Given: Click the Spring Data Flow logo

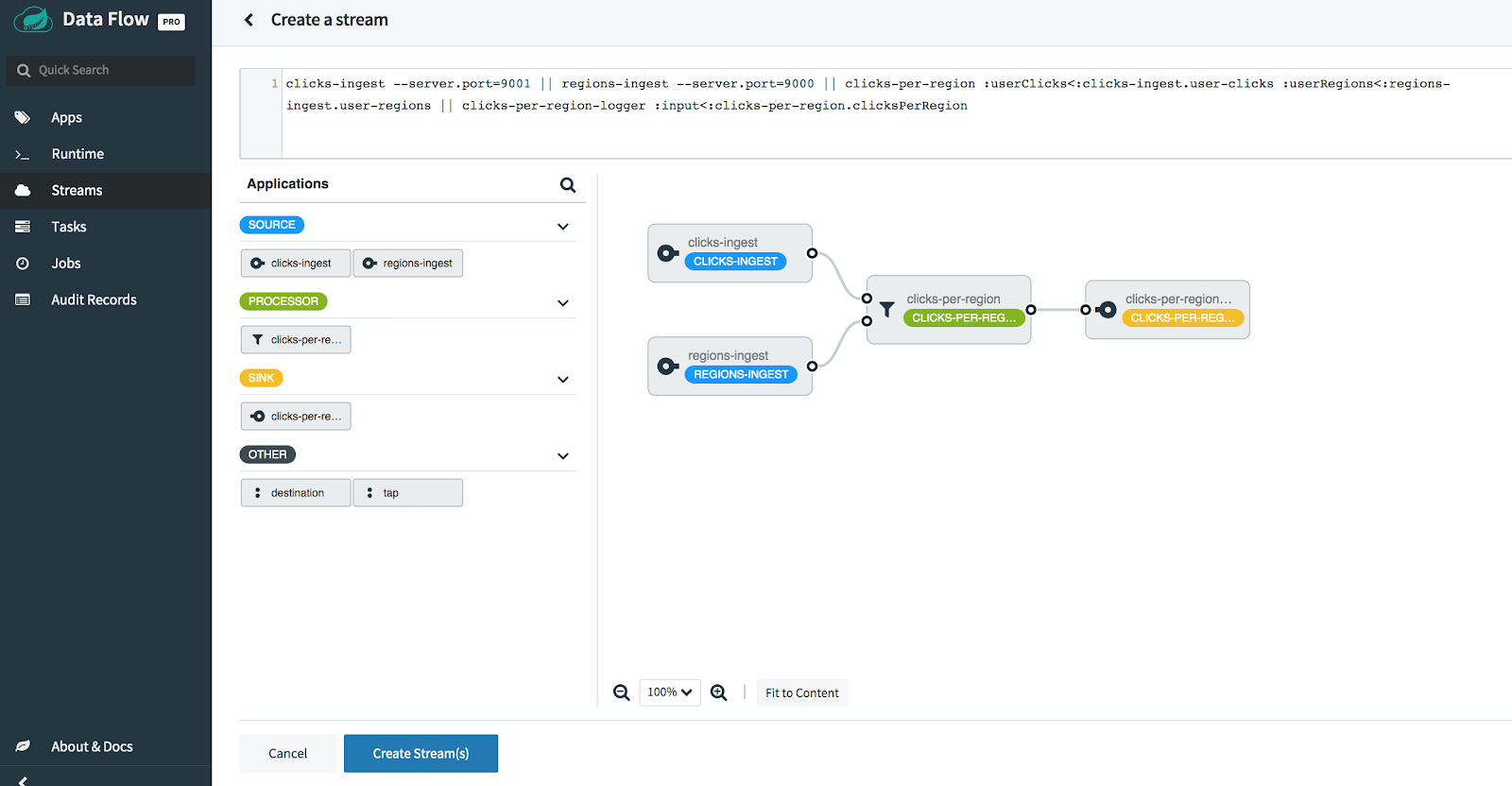Looking at the screenshot, I should point(33,20).
